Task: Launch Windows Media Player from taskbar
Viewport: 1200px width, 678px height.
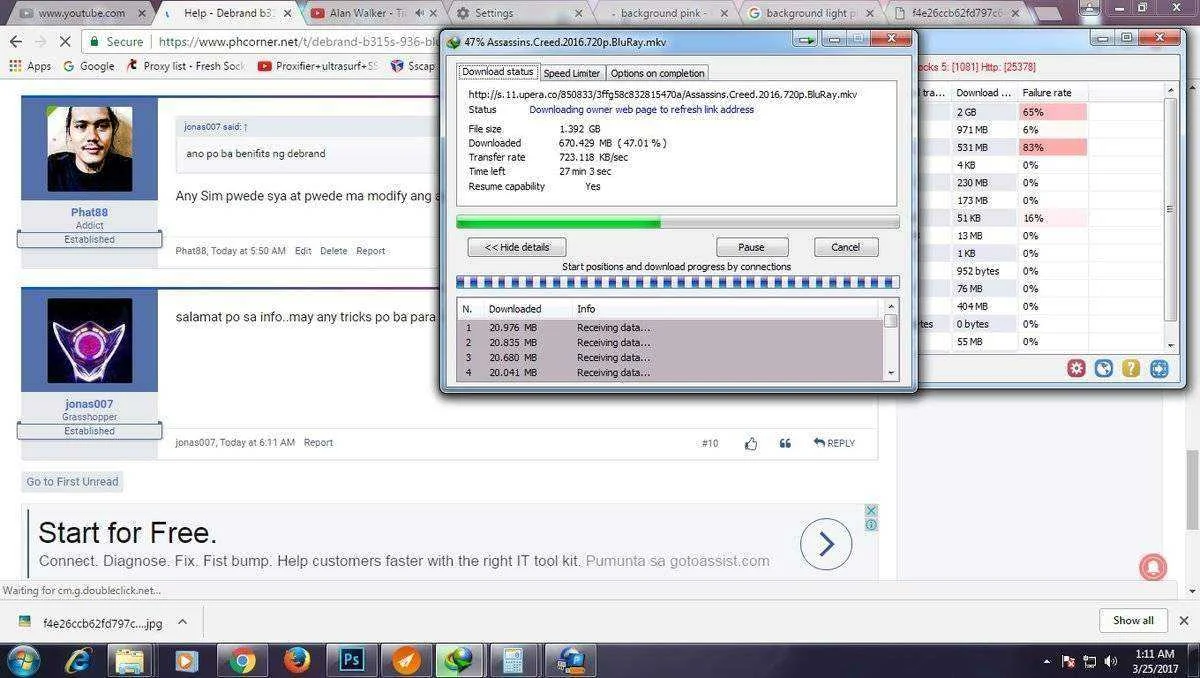Action: (x=186, y=661)
